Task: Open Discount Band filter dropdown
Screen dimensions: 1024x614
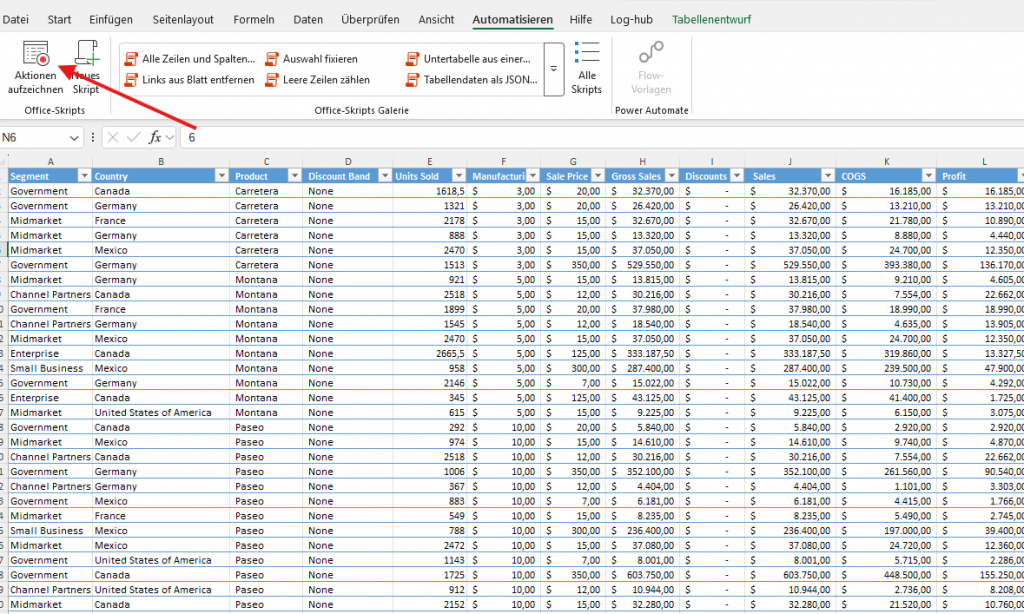Action: (383, 176)
